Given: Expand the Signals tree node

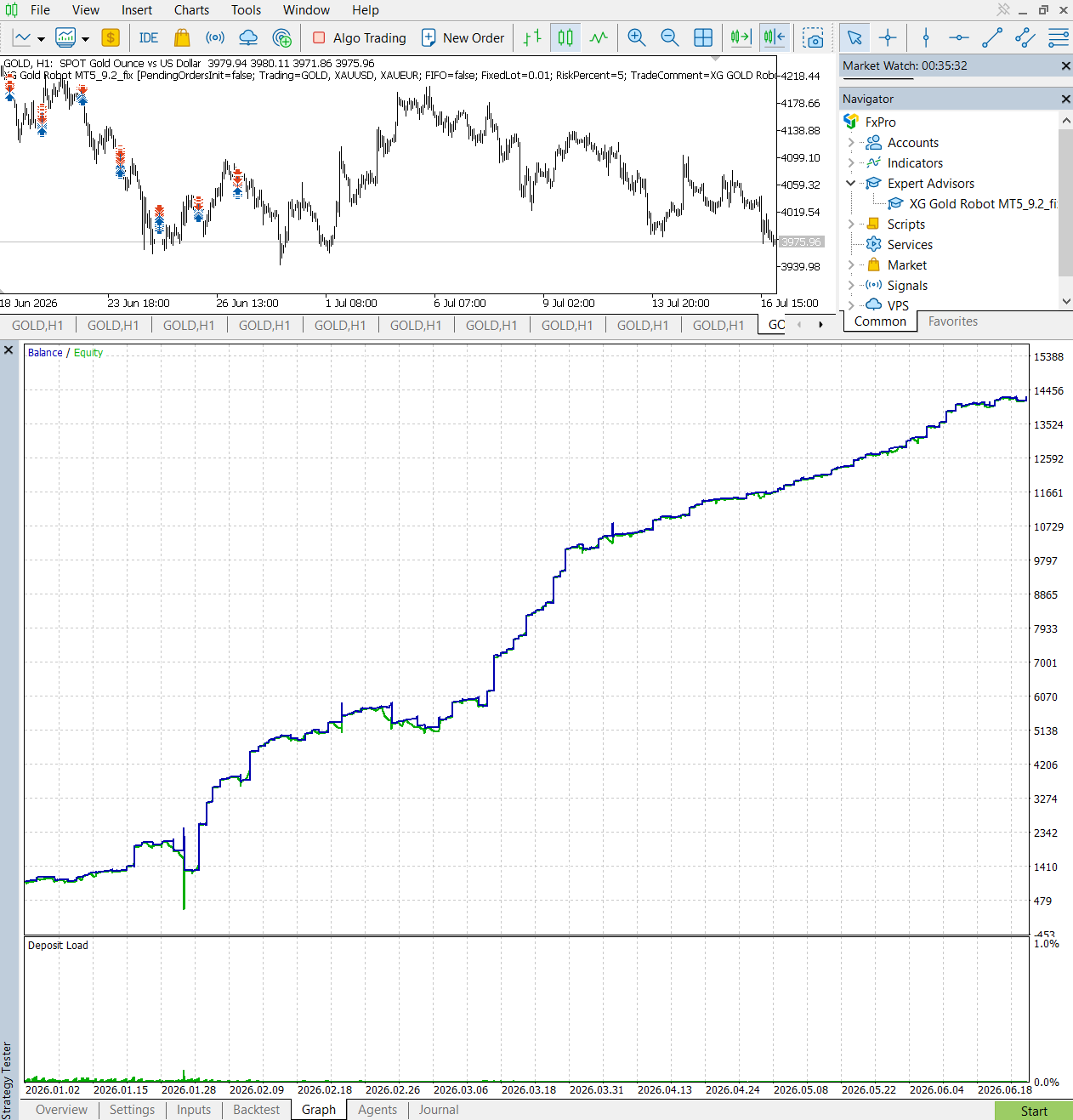Looking at the screenshot, I should 851,286.
